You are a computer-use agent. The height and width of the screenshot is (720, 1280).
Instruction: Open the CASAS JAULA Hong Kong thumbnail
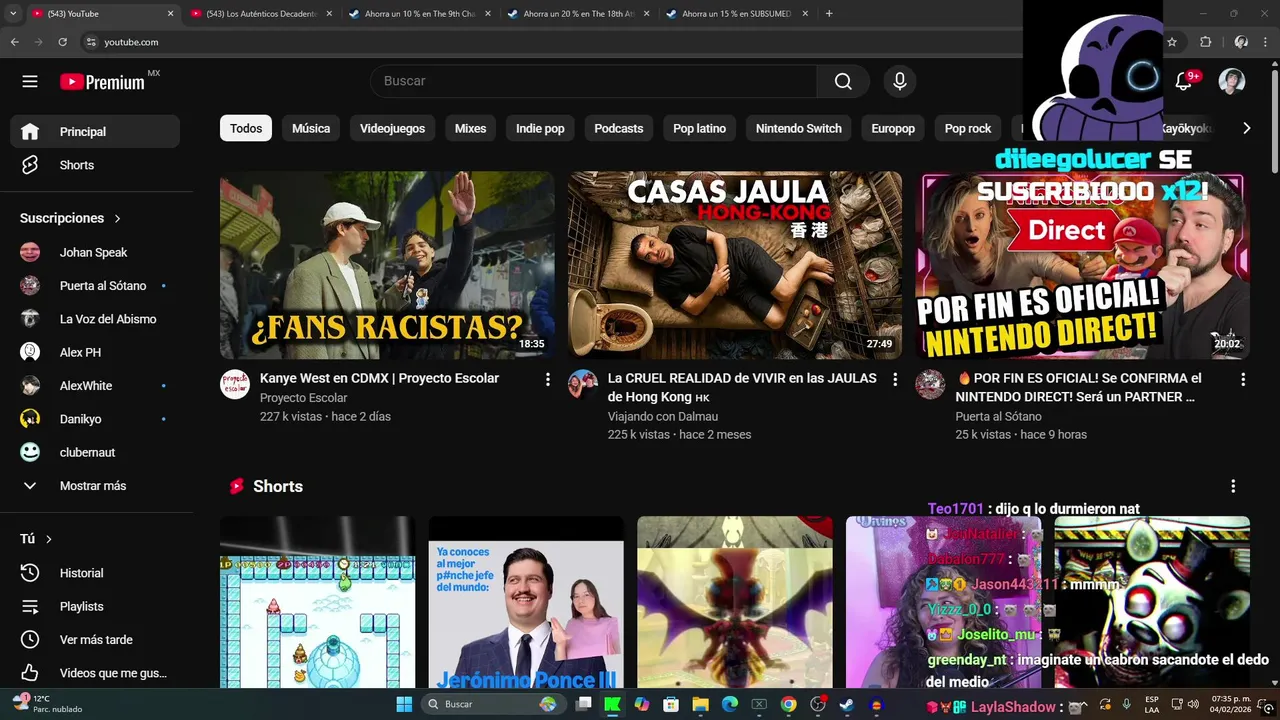(x=735, y=265)
